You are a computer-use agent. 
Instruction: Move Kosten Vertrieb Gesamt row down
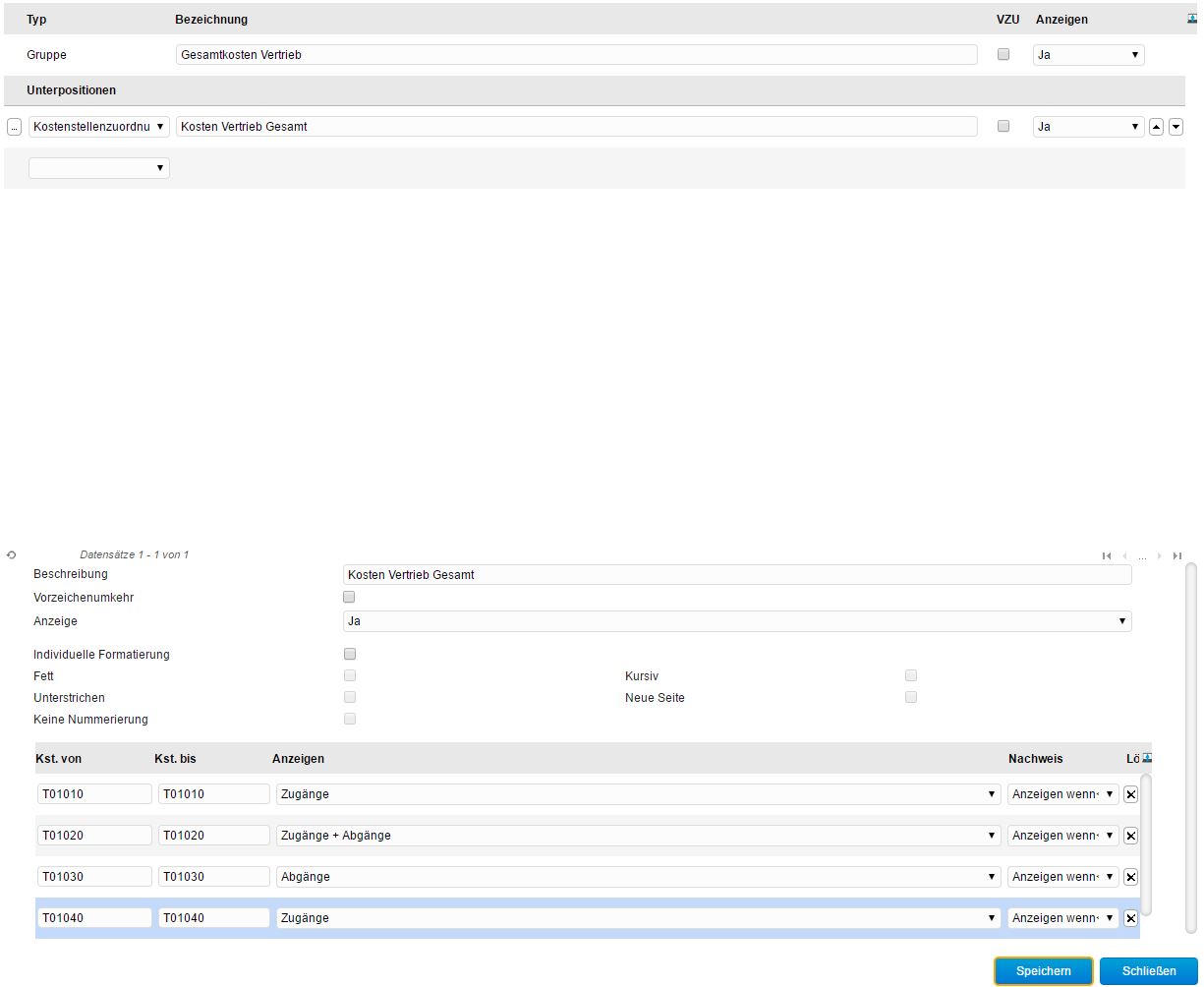click(1175, 127)
